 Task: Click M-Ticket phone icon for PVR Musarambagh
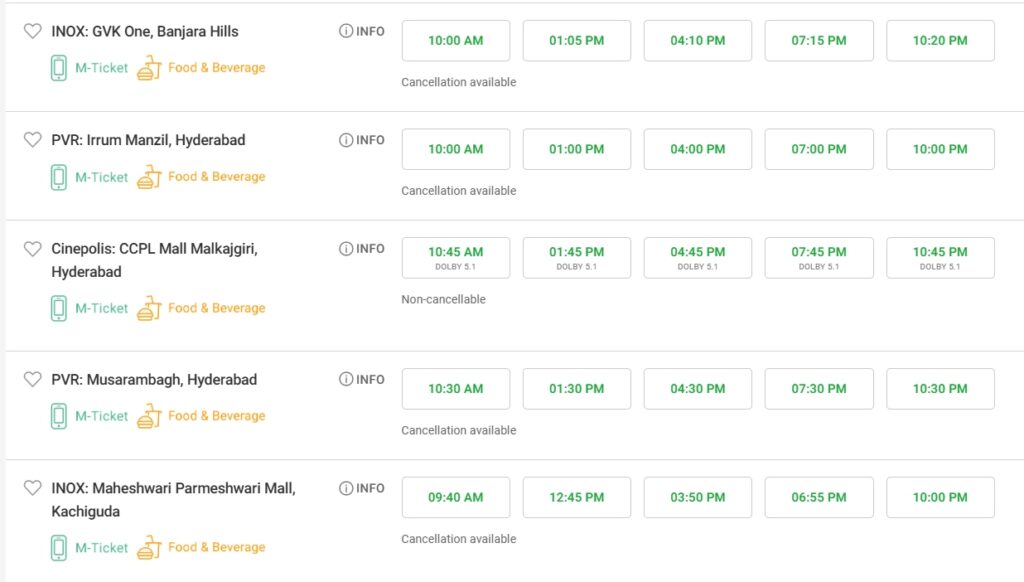59,416
